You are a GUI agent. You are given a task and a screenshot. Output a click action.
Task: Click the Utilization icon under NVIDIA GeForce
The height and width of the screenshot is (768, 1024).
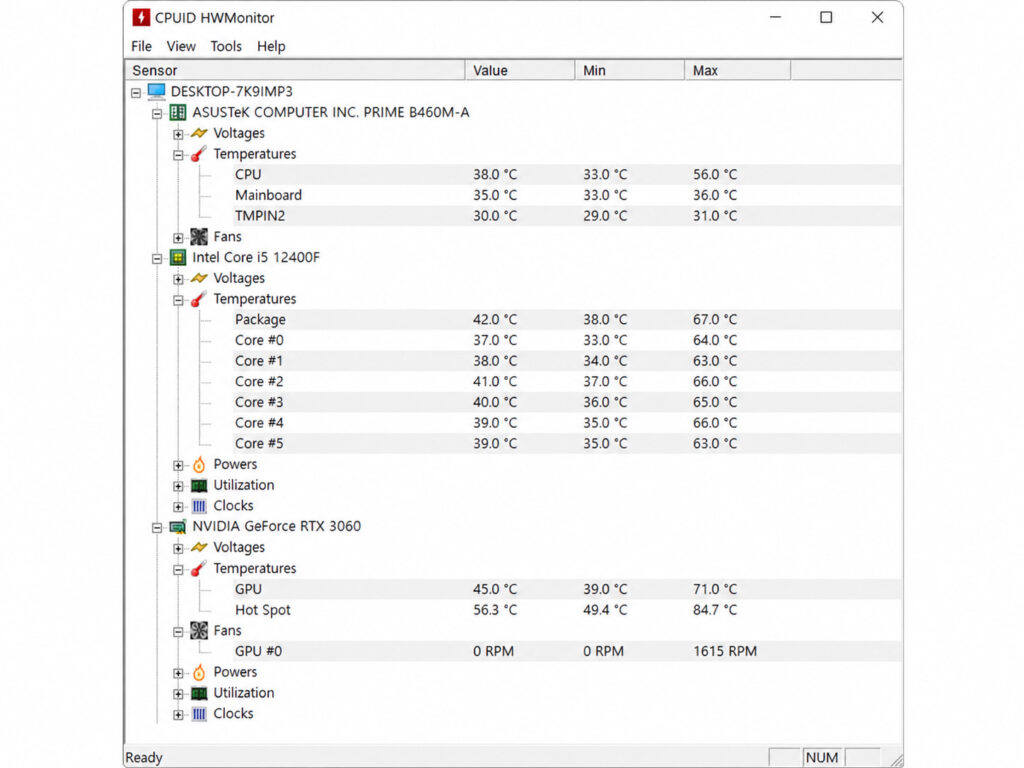(x=199, y=693)
